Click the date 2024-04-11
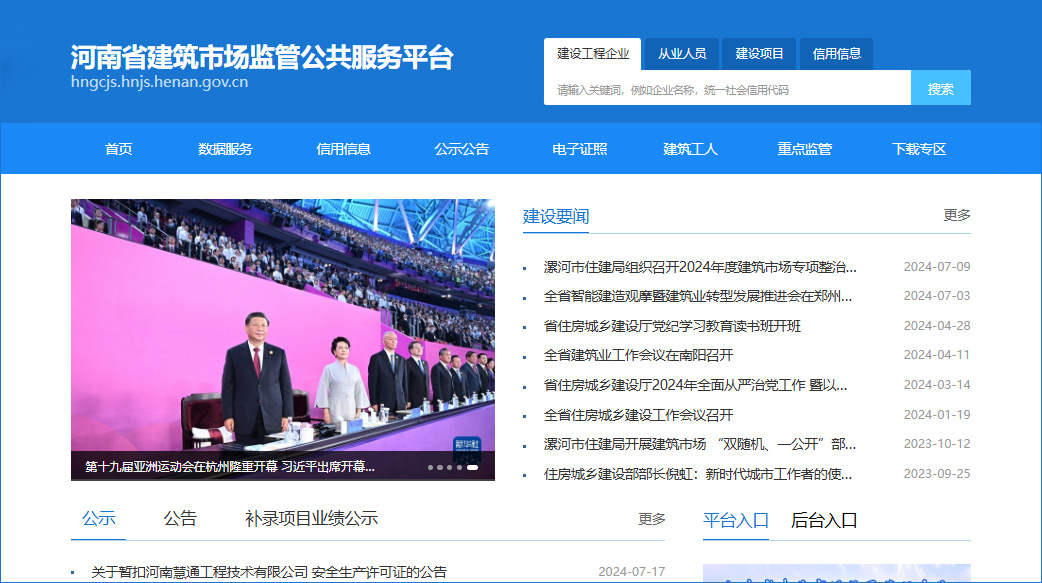The height and width of the screenshot is (583, 1042). 937,355
